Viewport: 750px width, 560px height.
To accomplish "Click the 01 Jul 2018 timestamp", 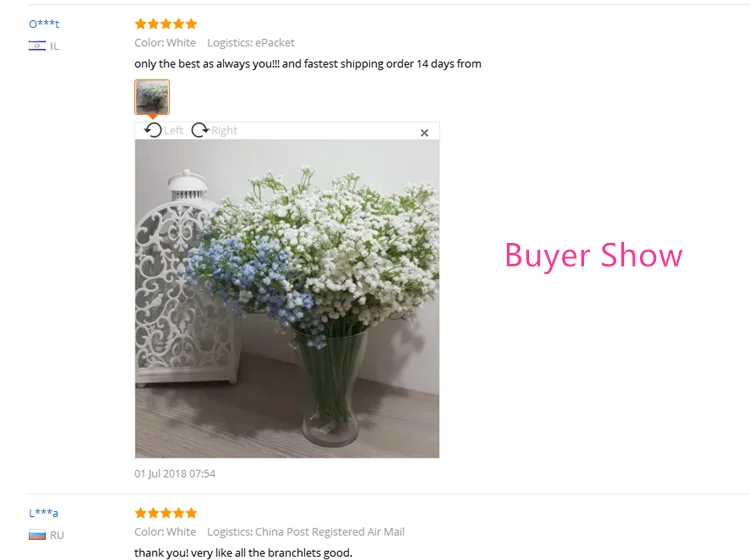I will pos(175,473).
